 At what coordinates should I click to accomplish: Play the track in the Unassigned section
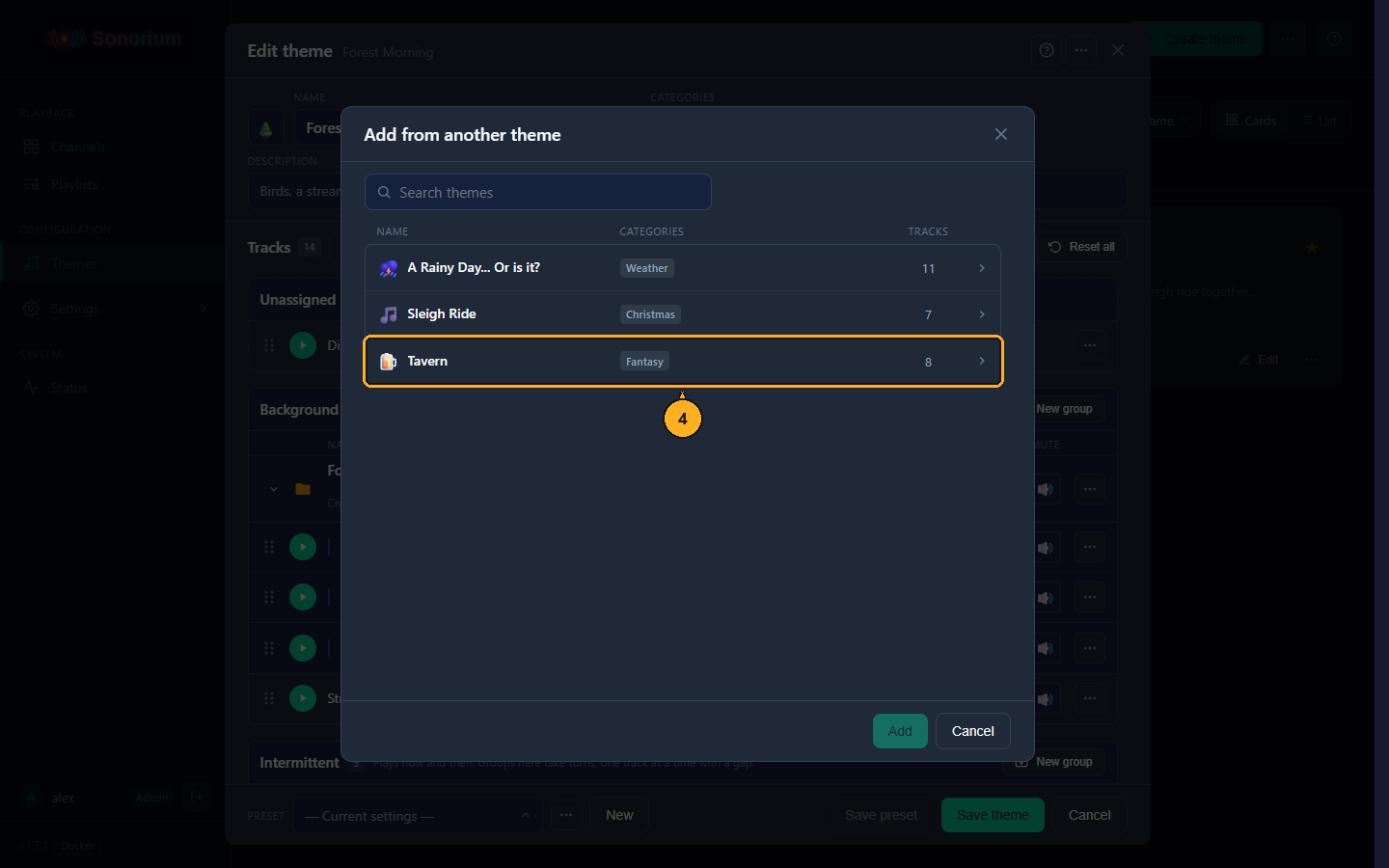click(x=303, y=345)
